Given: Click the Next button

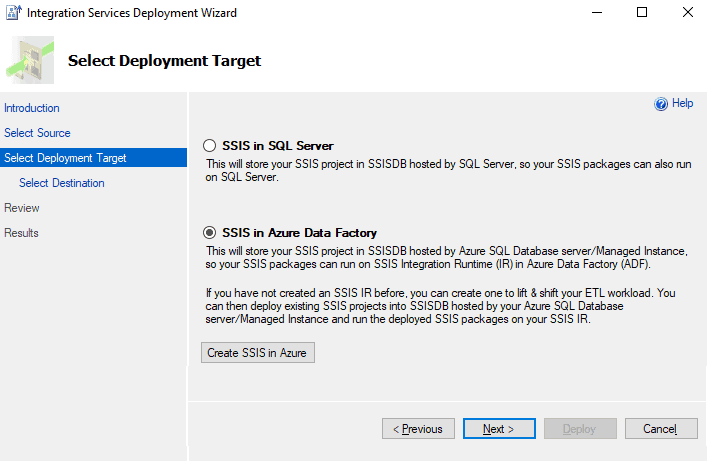Looking at the screenshot, I should (499, 429).
